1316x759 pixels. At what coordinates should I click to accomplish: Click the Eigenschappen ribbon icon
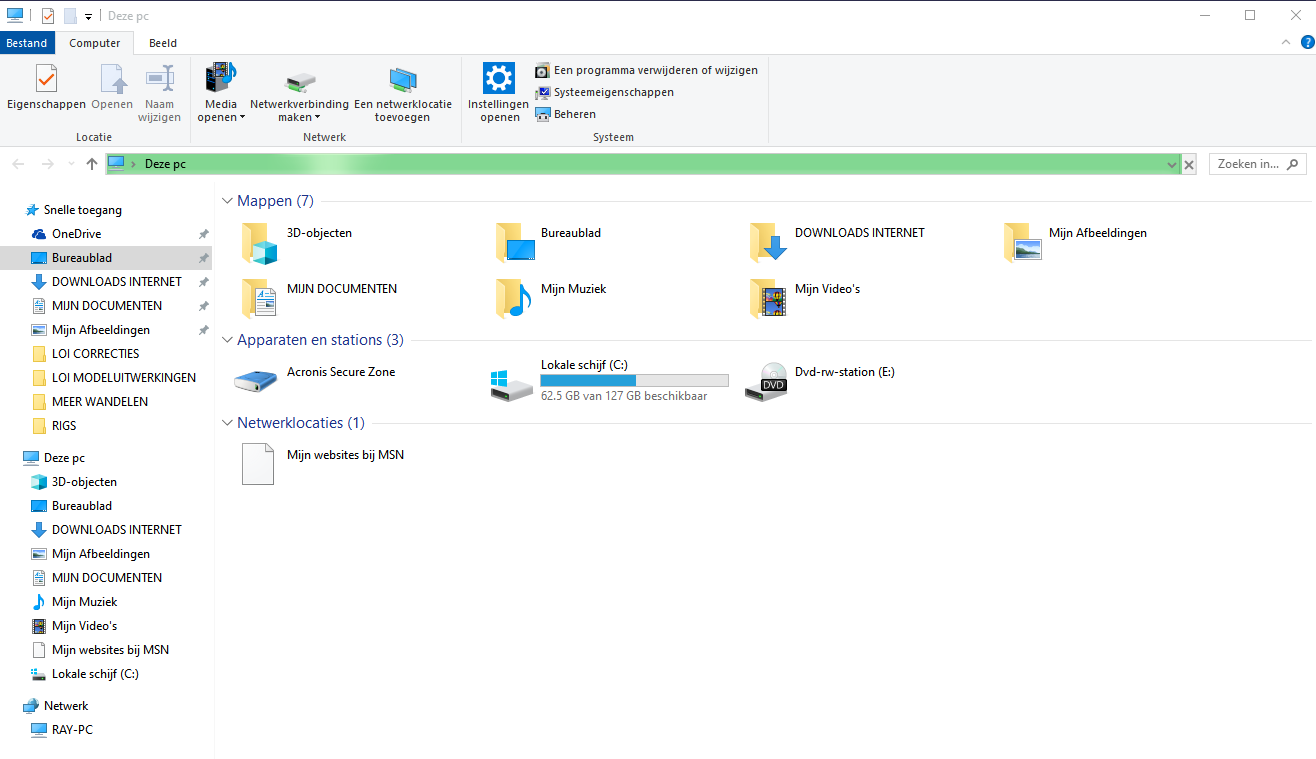46,80
